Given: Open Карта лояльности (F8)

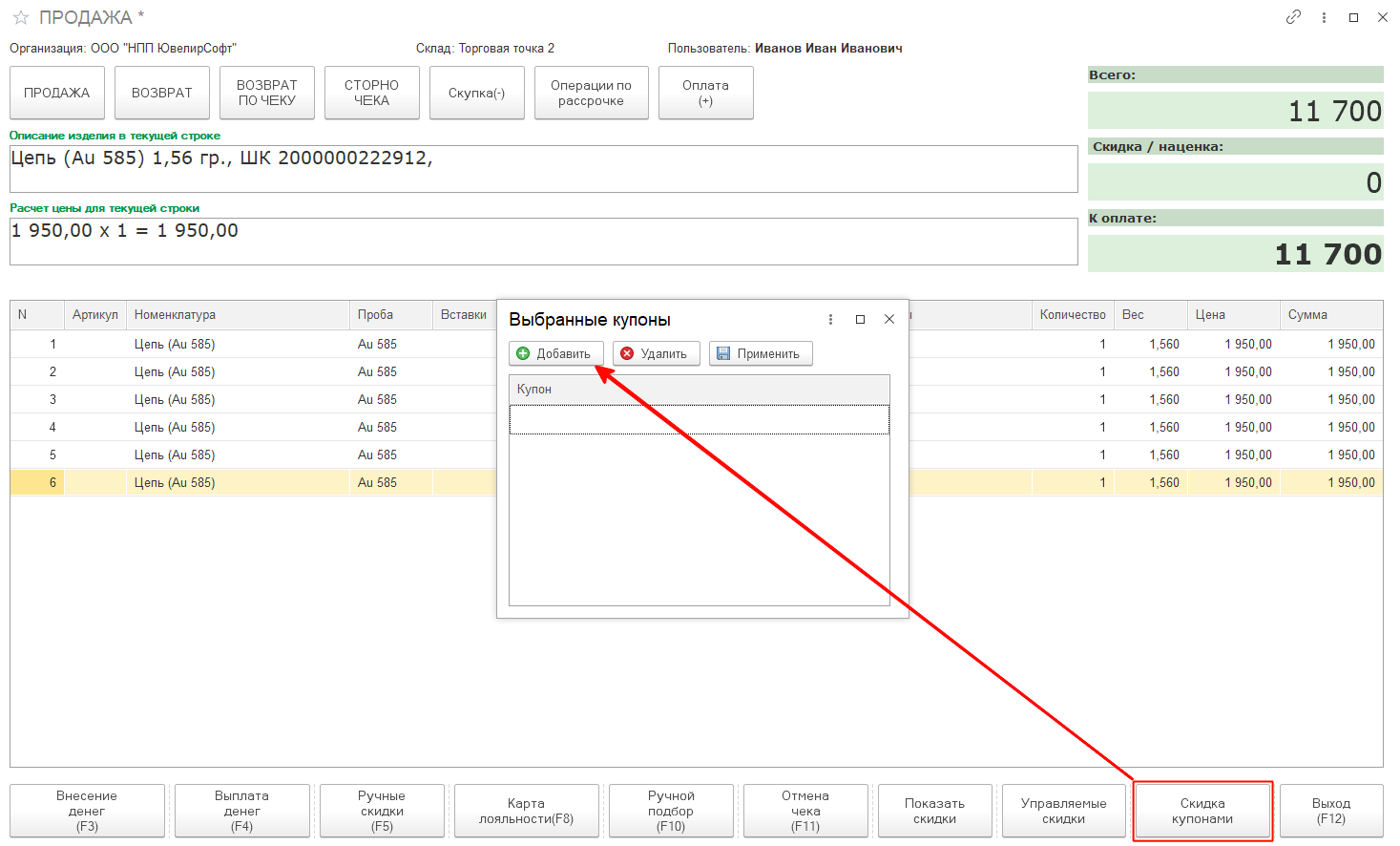Looking at the screenshot, I should click(527, 811).
